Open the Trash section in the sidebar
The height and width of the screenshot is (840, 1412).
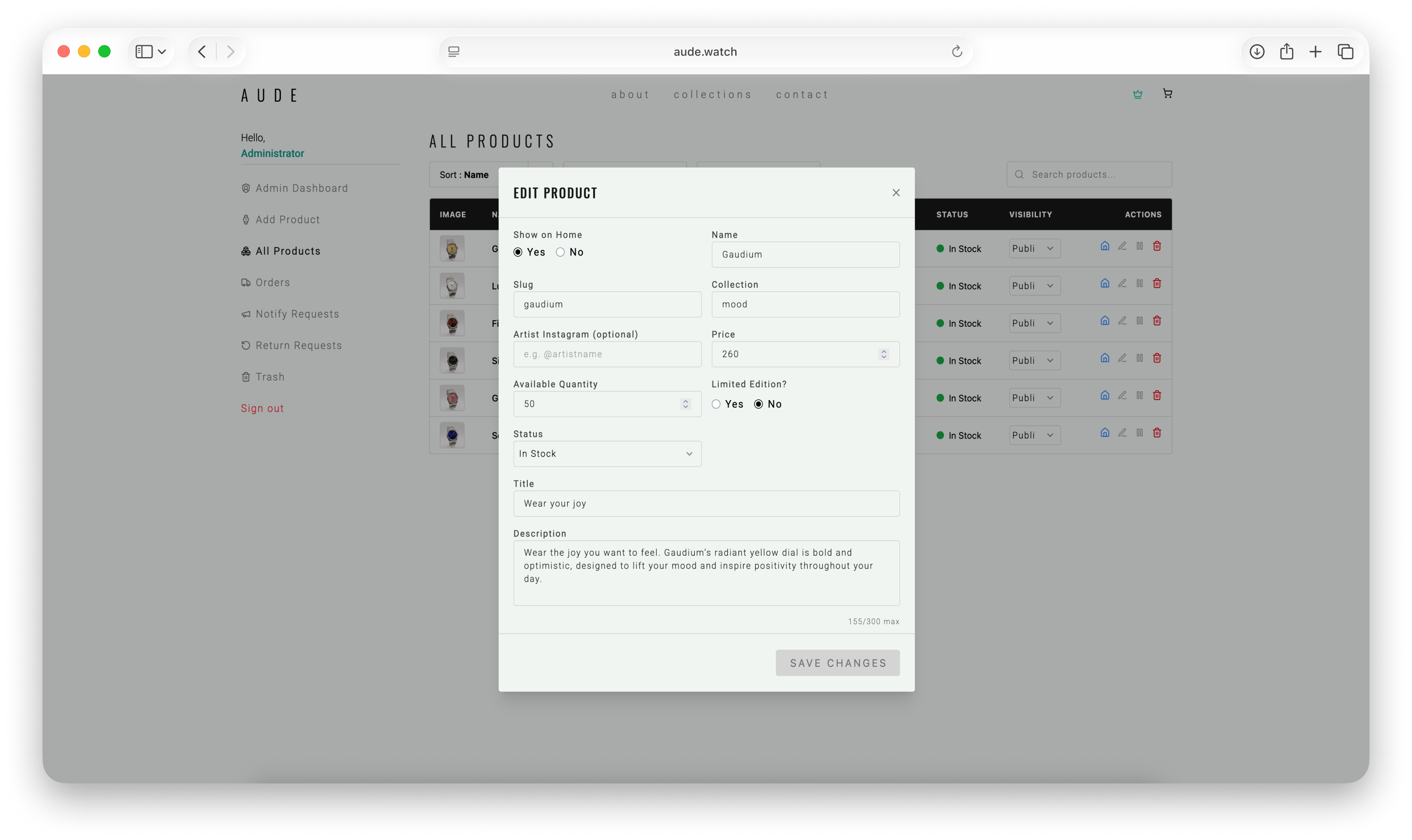[269, 376]
